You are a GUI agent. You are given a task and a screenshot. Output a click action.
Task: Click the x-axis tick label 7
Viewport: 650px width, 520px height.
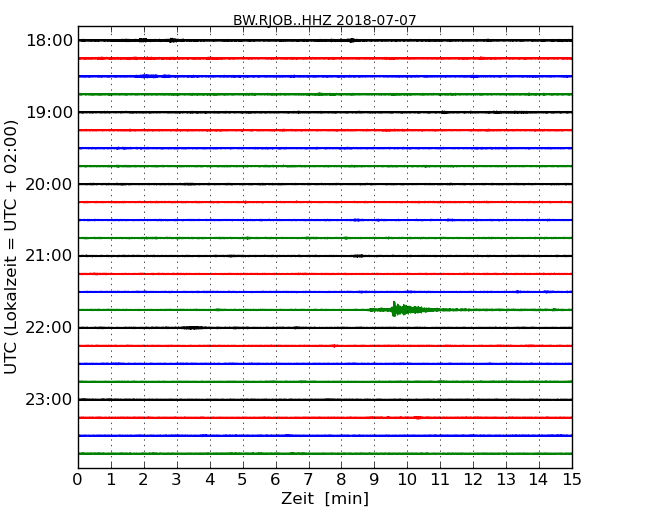tap(308, 480)
